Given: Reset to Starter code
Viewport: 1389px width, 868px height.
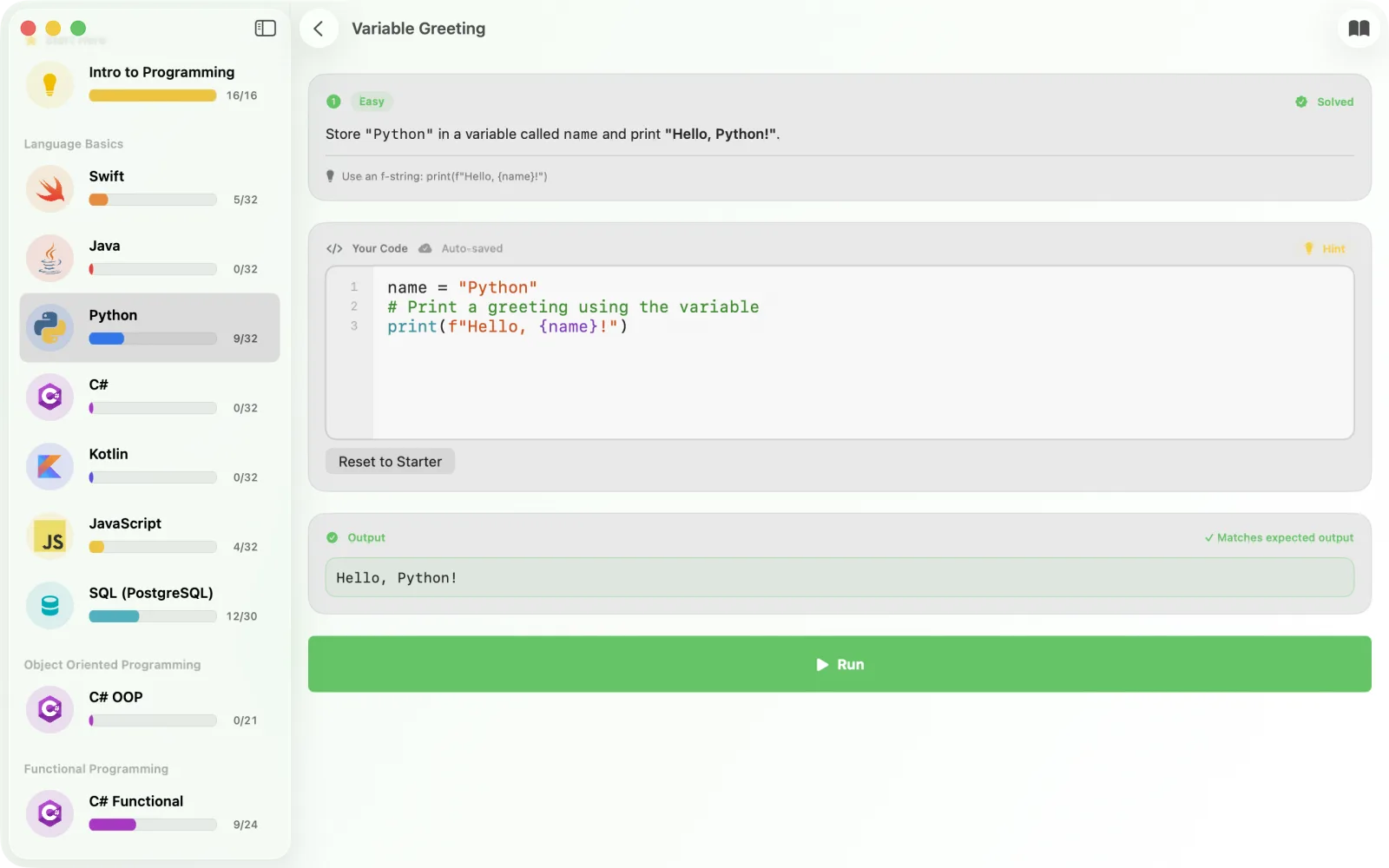Looking at the screenshot, I should tap(390, 462).
